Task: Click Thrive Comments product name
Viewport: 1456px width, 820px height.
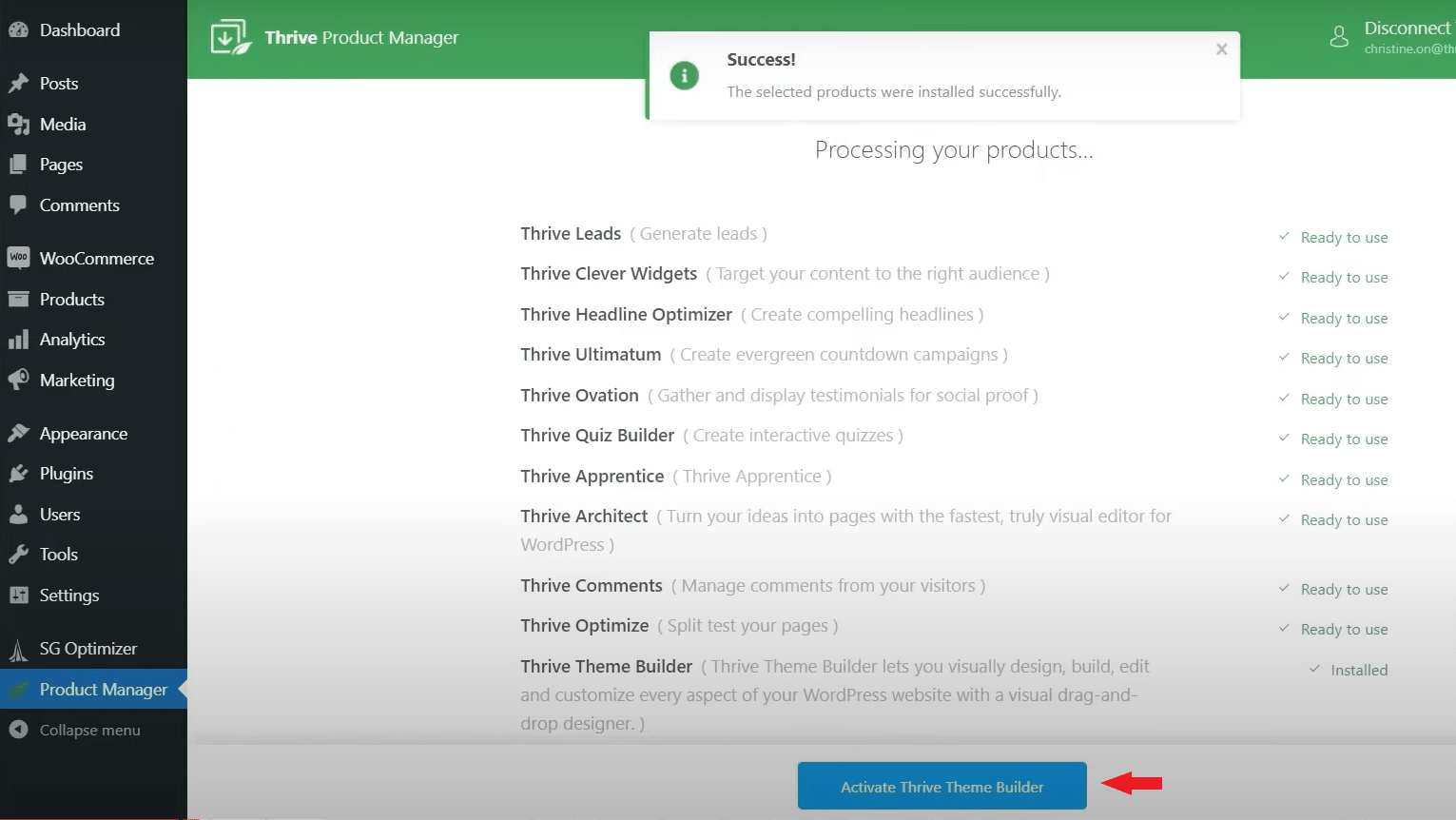Action: pos(592,586)
